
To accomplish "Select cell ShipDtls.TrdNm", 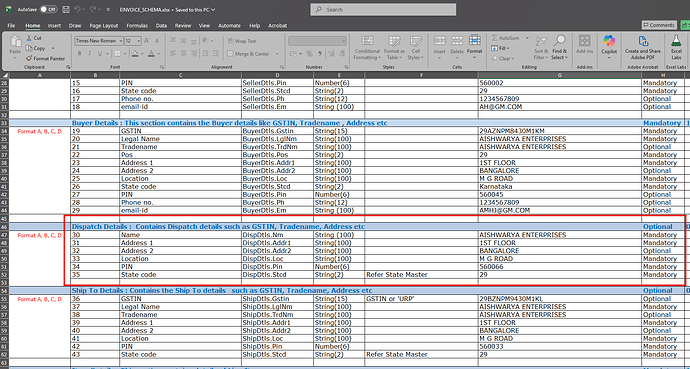I will click(277, 314).
